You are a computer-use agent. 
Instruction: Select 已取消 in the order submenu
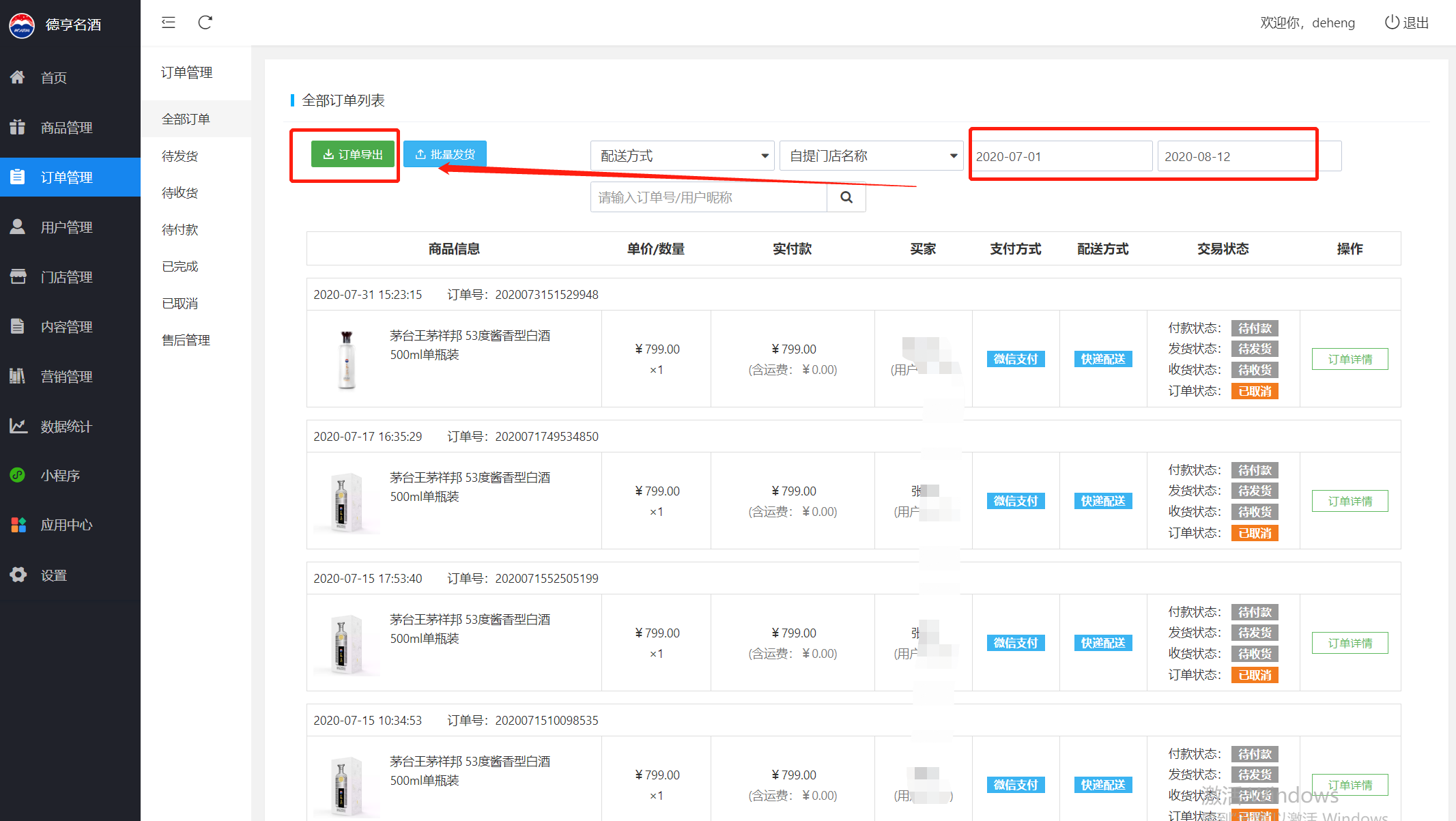tap(196, 303)
